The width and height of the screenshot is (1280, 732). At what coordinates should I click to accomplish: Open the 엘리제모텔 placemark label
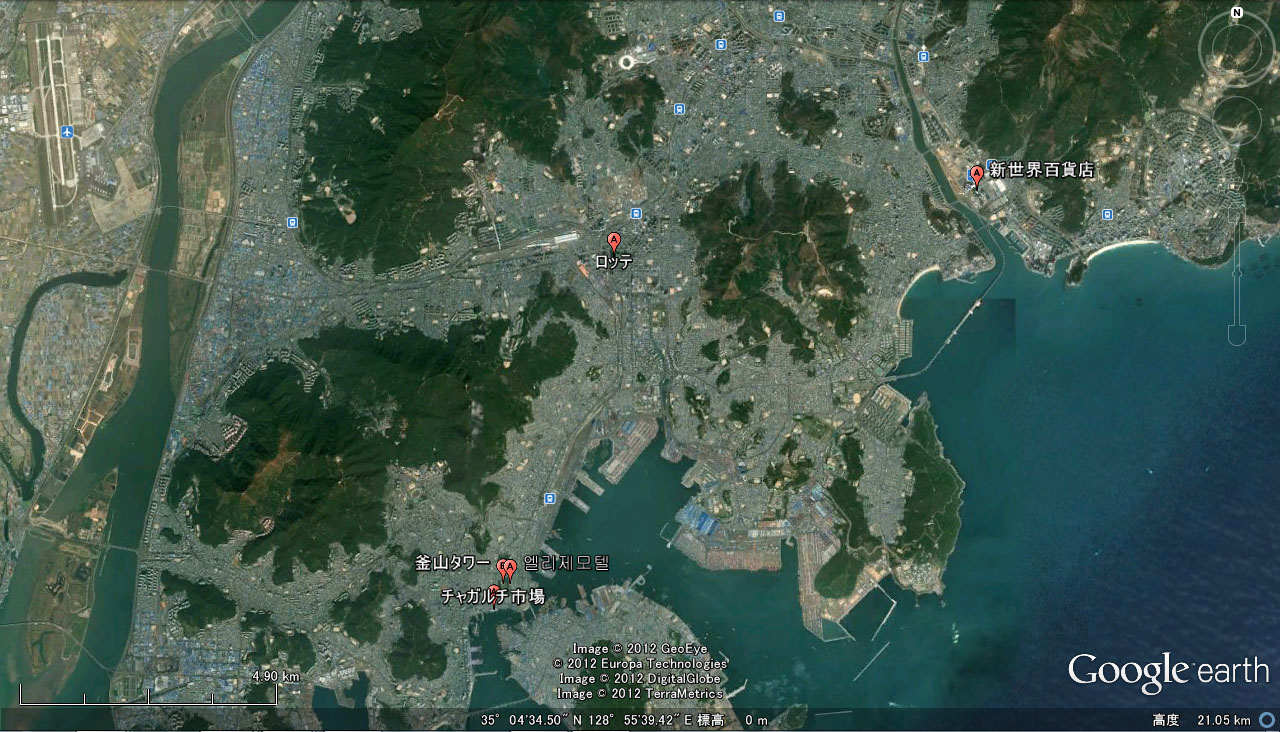[565, 563]
